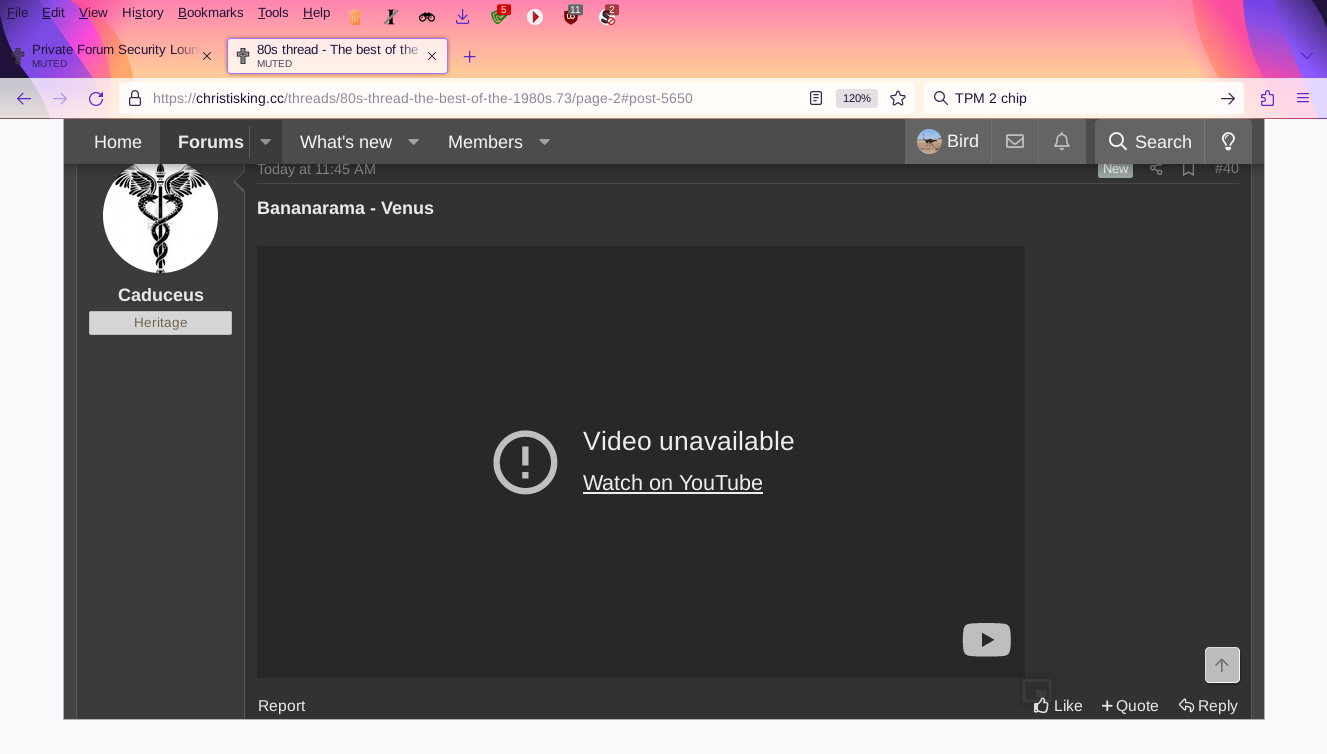Screen dimensions: 1327x754
Task: Click the crossed-out X extension icon
Action: pos(391,17)
